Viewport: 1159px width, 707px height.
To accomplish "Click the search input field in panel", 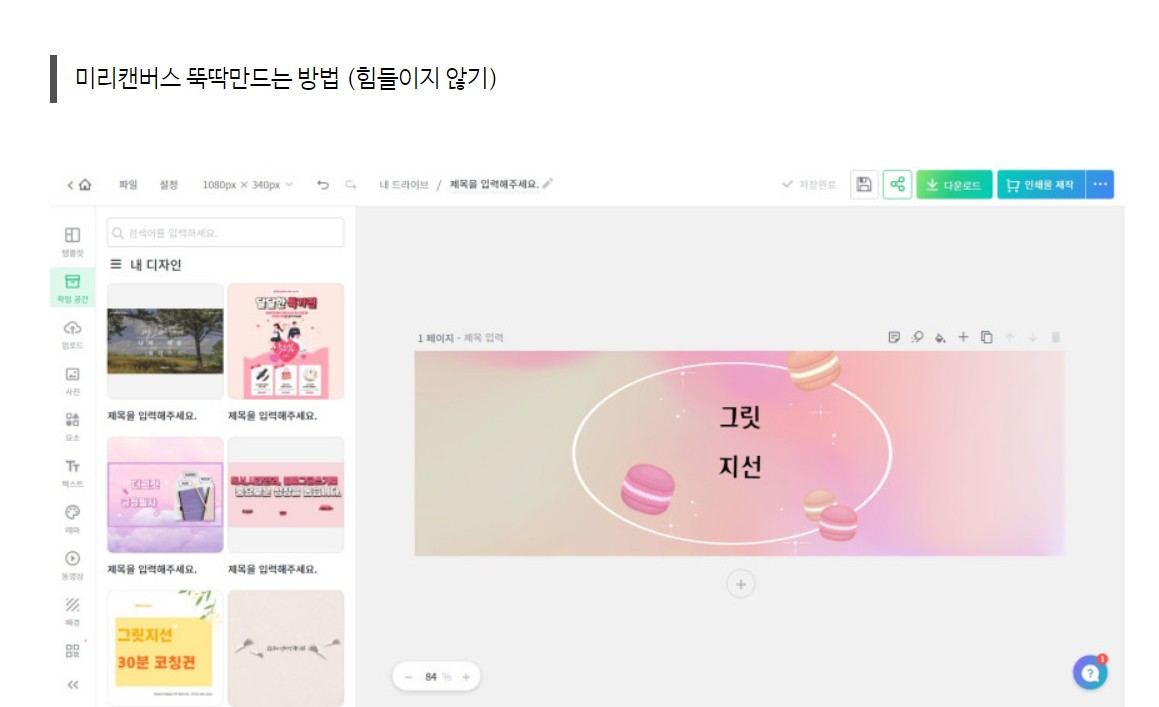I will click(225, 232).
